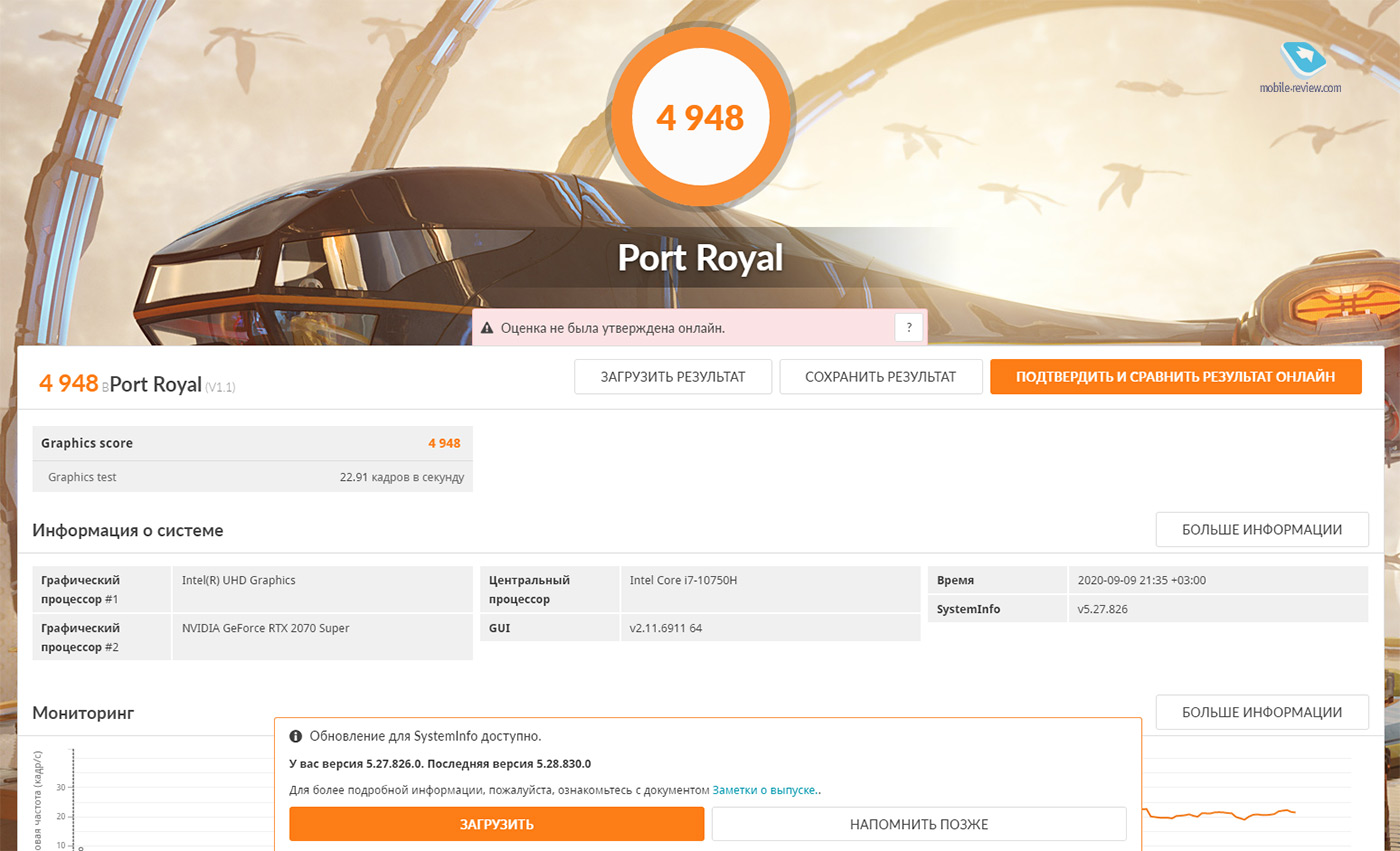1400x851 pixels.
Task: Click SystemInfo version v5.27.826 value
Action: [x=1103, y=609]
